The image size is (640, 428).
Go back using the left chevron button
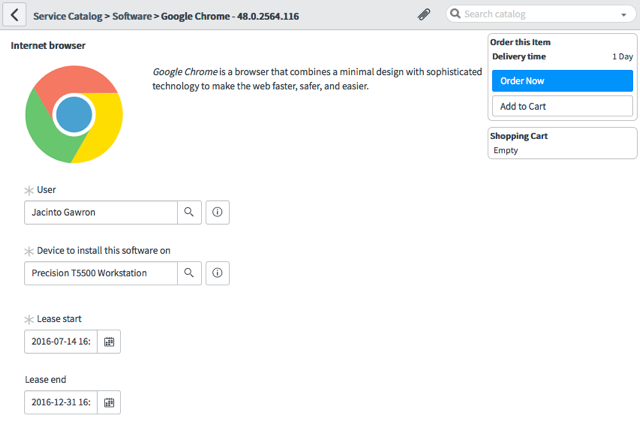click(x=15, y=15)
